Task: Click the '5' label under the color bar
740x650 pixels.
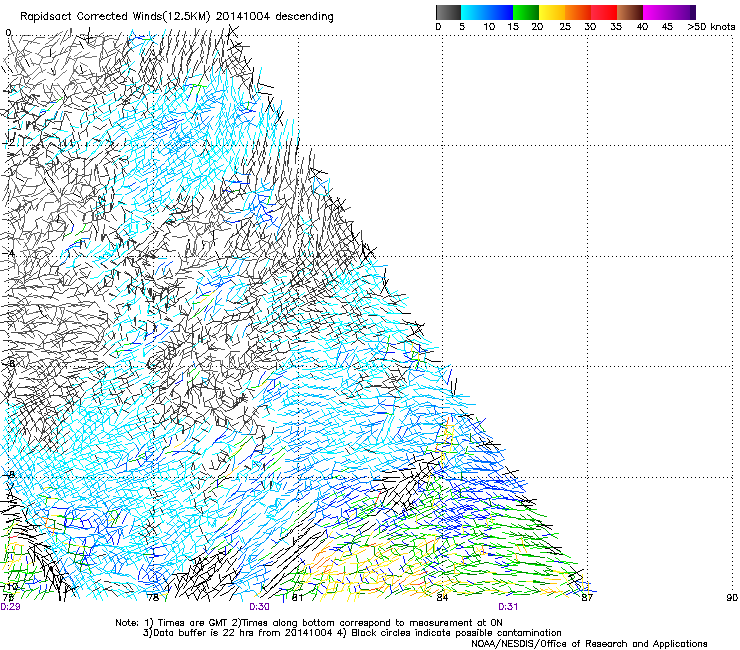Action: [462, 27]
